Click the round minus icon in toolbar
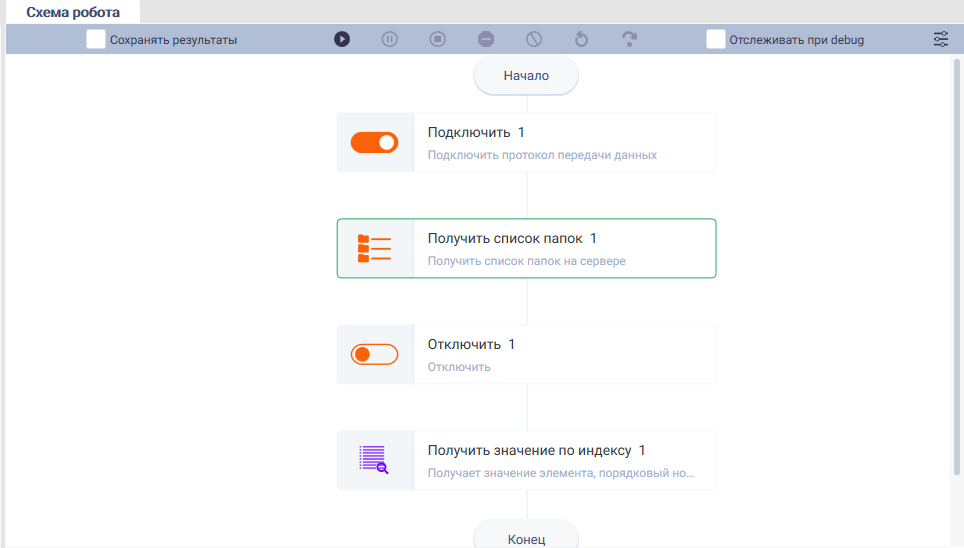Screen dimensions: 964x548 (x=486, y=39)
